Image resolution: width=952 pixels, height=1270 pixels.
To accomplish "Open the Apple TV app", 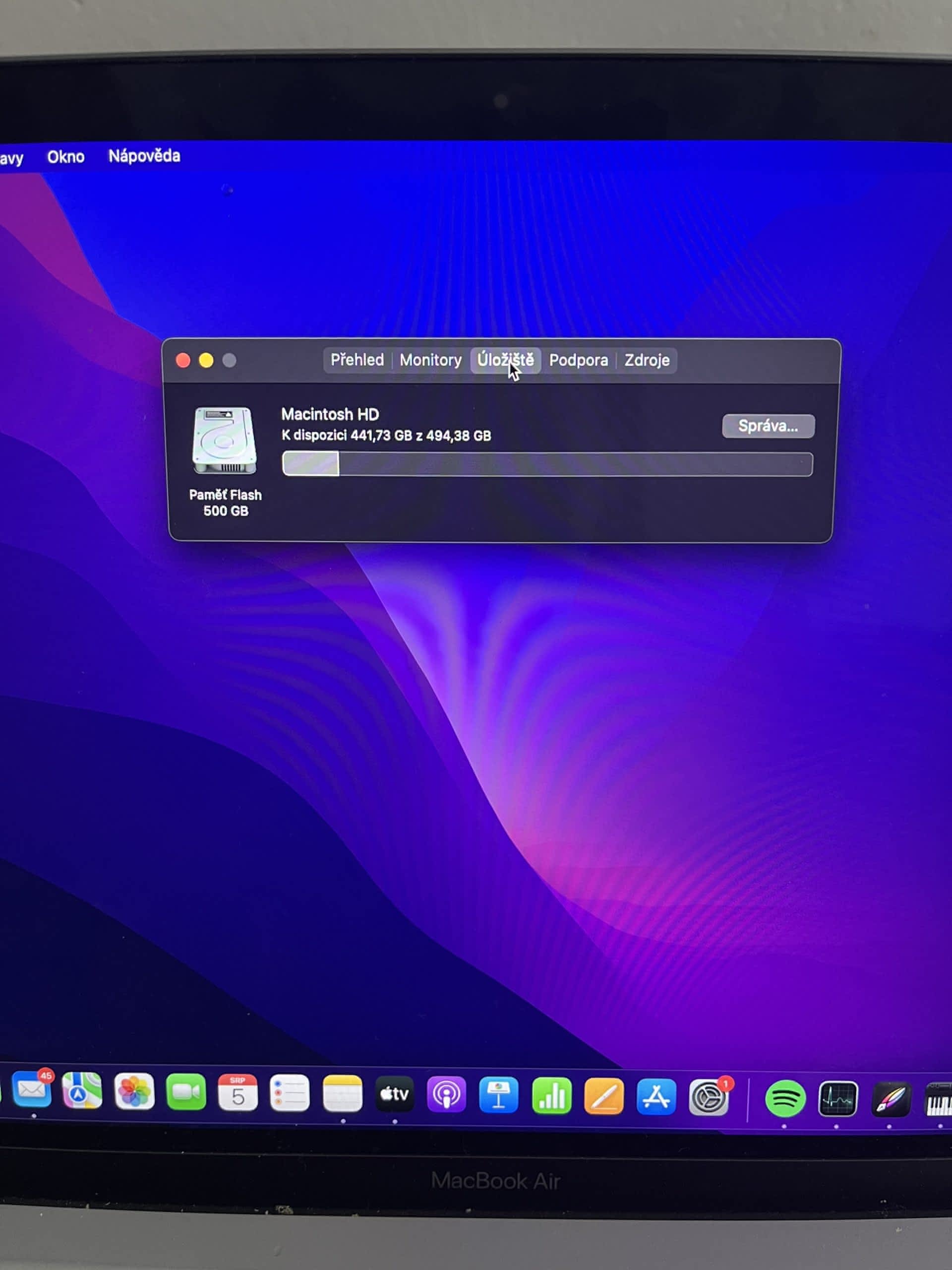I will (395, 1095).
